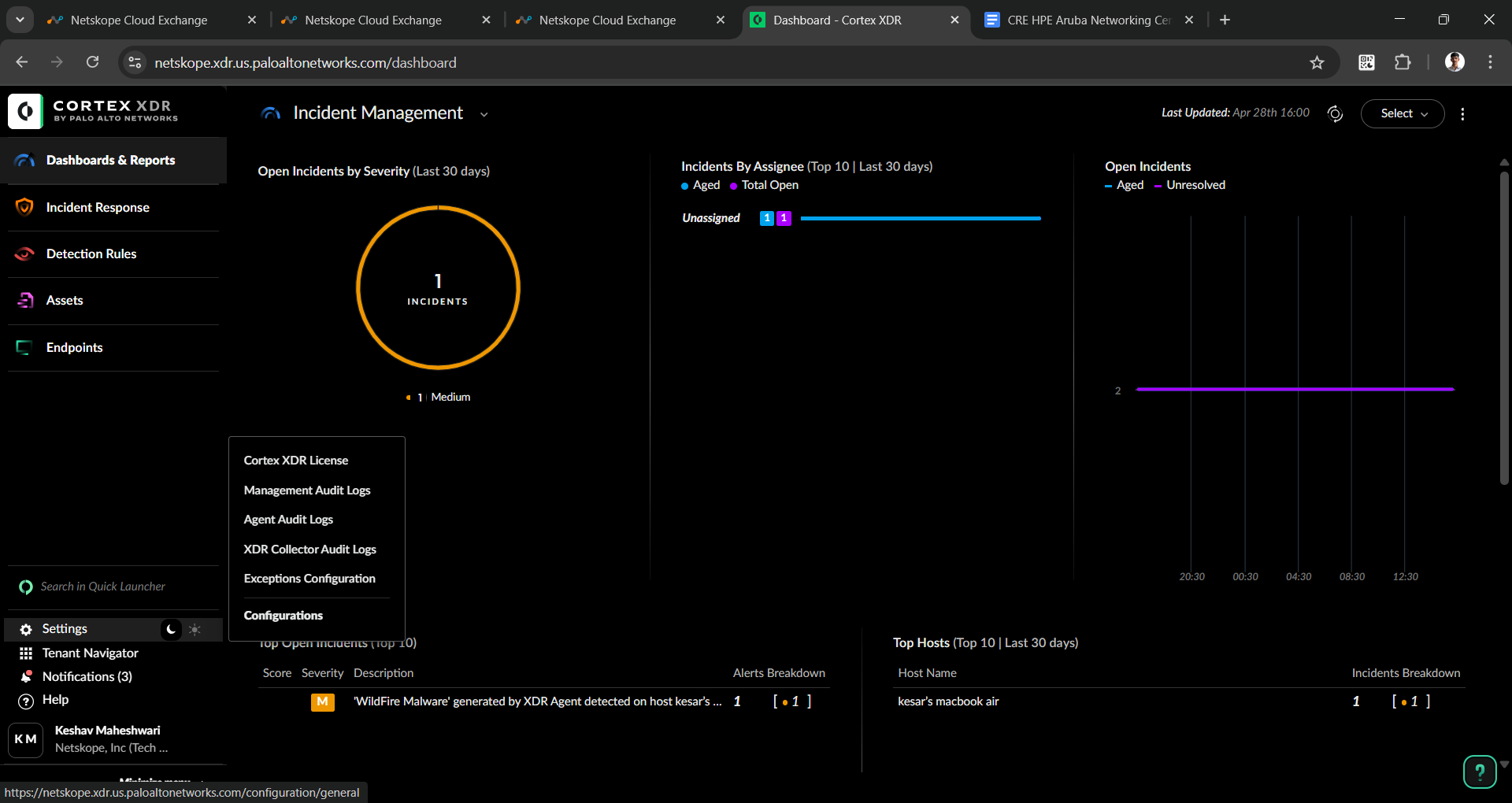Open Management Audit Logs

tap(306, 490)
